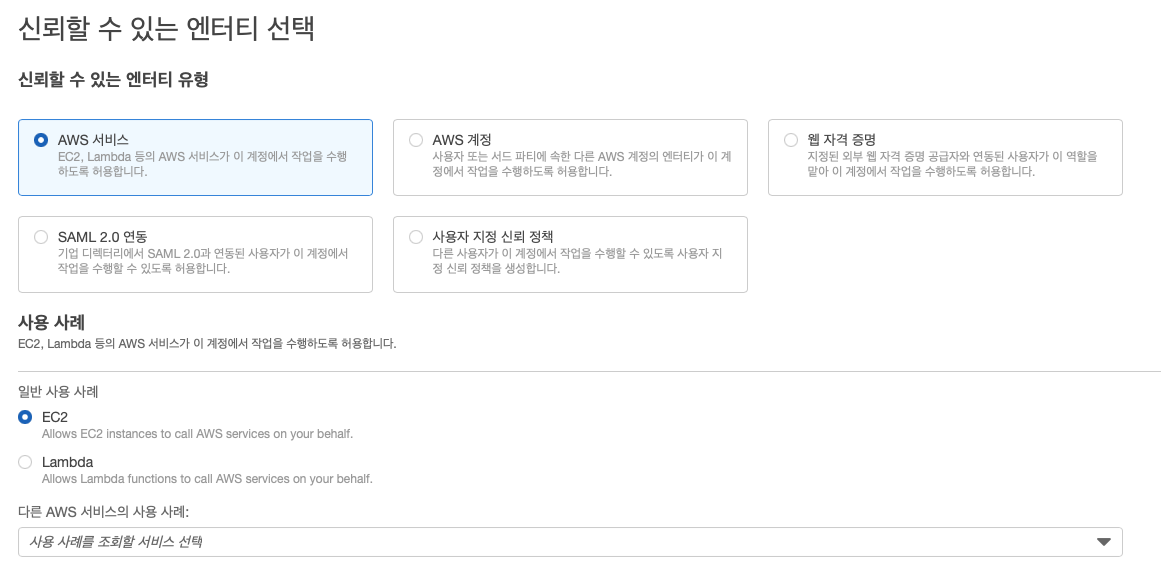The height and width of the screenshot is (577, 1161).
Task: Click the 웹 자격 증명 card description text
Action: (952, 164)
